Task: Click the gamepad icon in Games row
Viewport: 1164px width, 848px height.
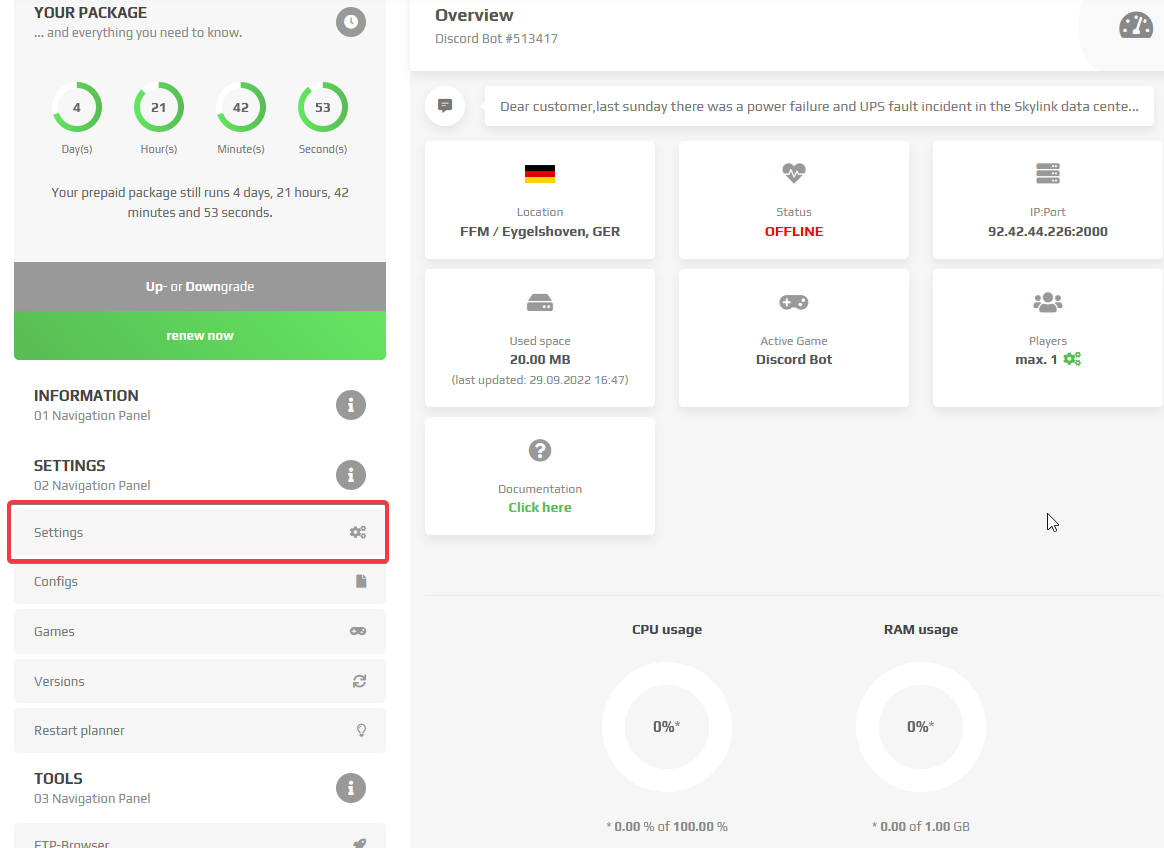Action: (x=358, y=631)
